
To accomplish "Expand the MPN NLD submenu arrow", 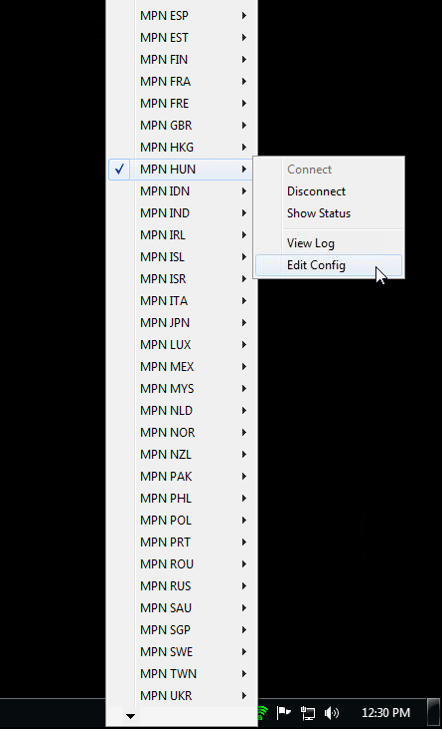I will pos(244,410).
